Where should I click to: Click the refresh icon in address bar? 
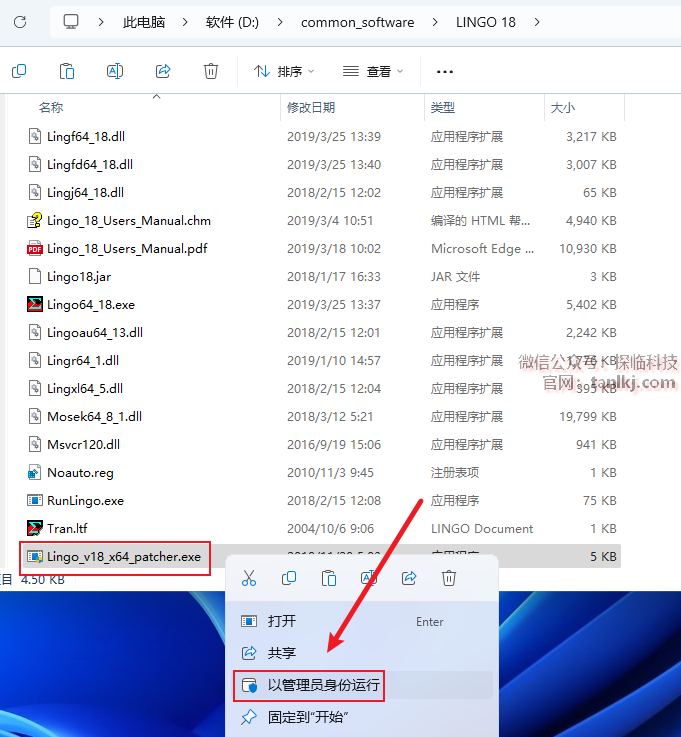click(x=20, y=22)
